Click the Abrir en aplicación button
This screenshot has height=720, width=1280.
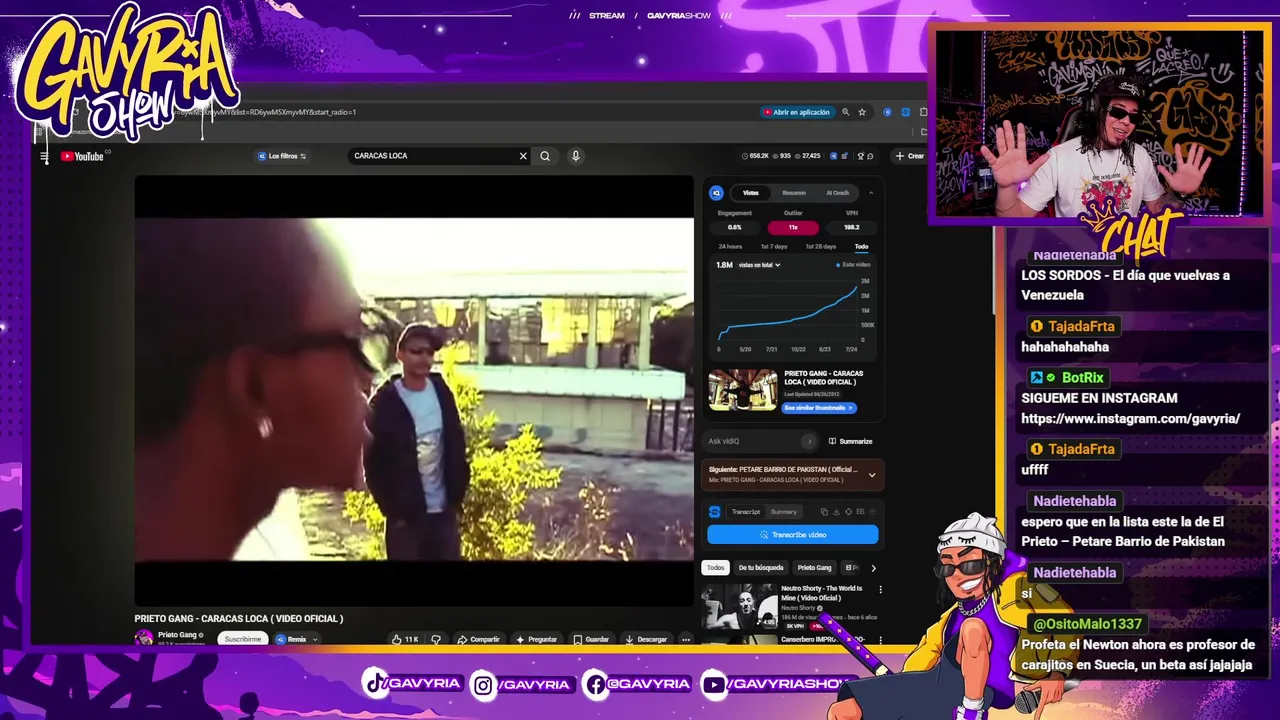tap(796, 112)
